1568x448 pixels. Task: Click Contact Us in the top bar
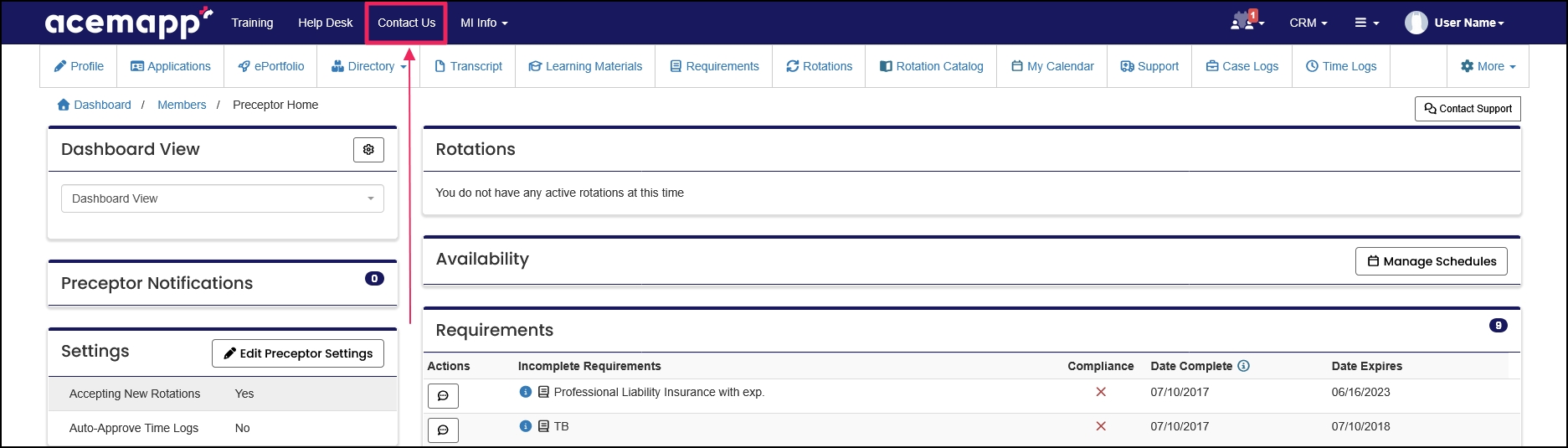tap(406, 23)
